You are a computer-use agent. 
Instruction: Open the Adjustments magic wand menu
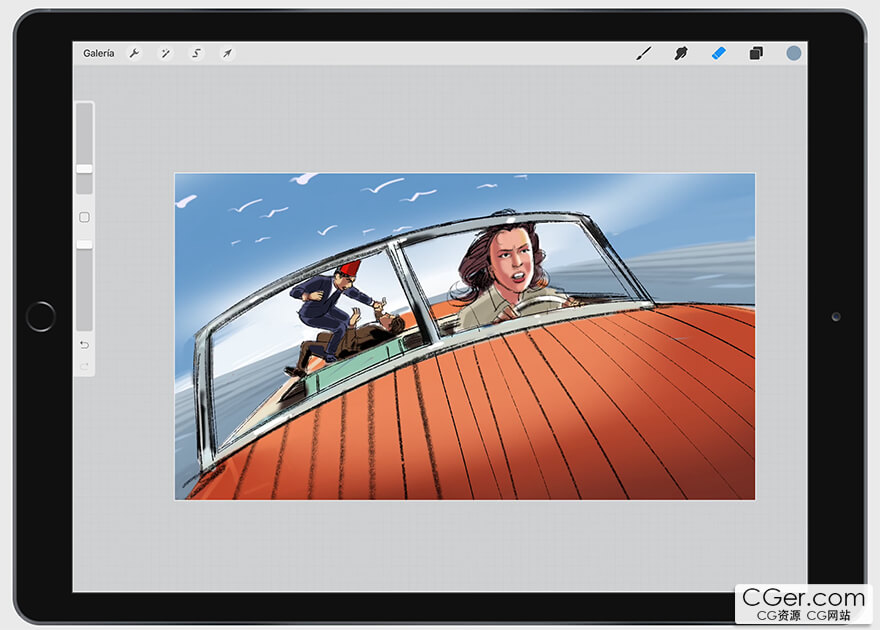tap(165, 53)
